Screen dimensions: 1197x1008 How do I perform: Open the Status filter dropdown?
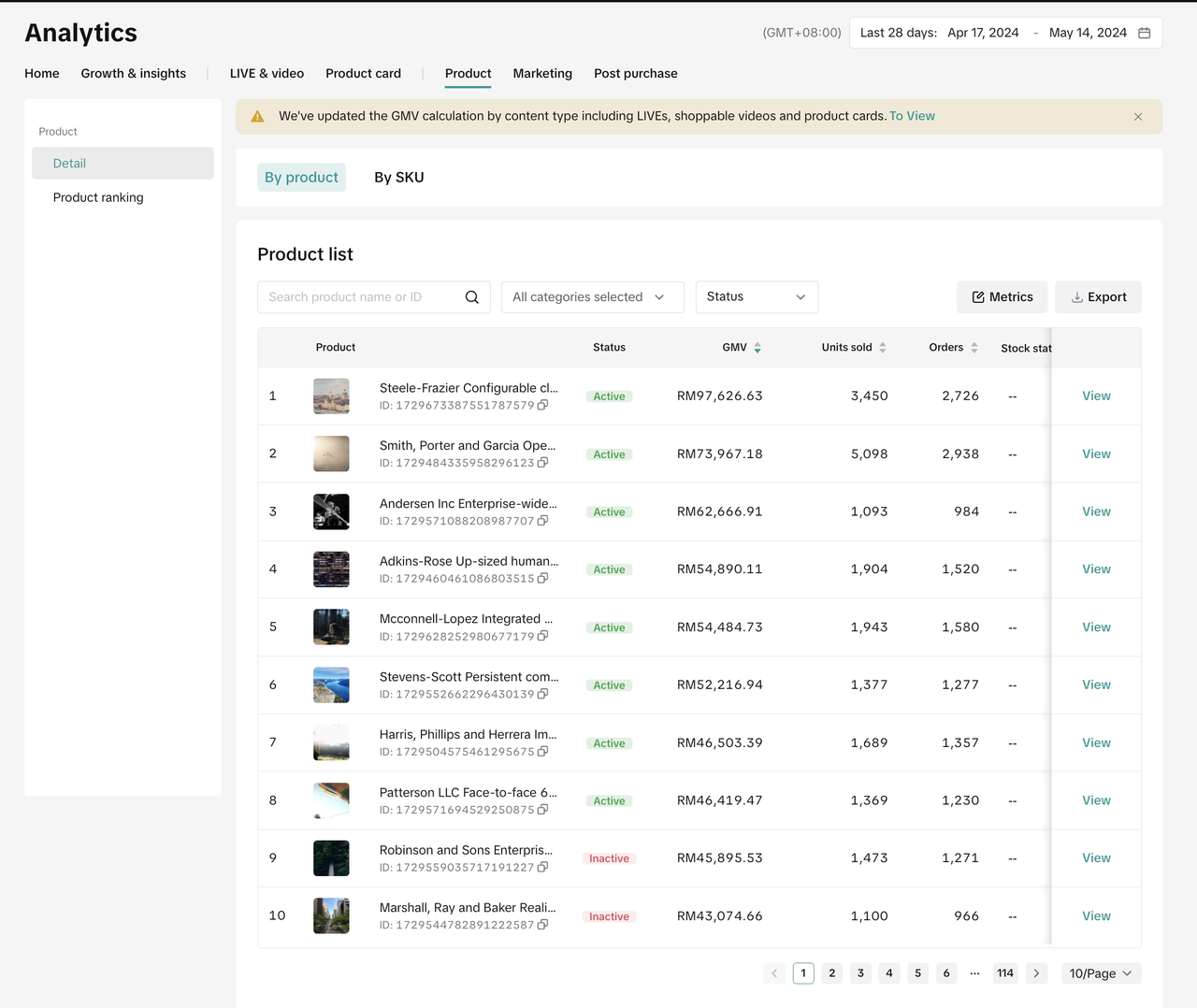[x=757, y=297]
